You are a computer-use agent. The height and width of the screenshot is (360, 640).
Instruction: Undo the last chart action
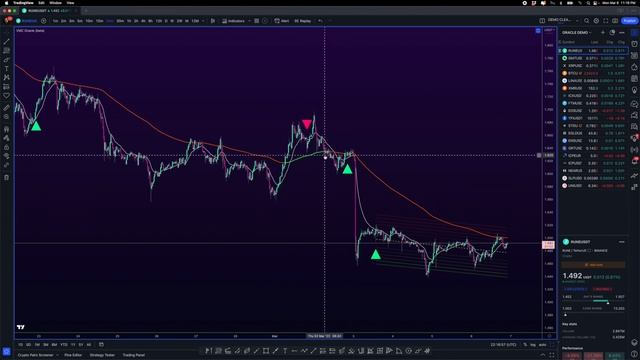(320, 21)
